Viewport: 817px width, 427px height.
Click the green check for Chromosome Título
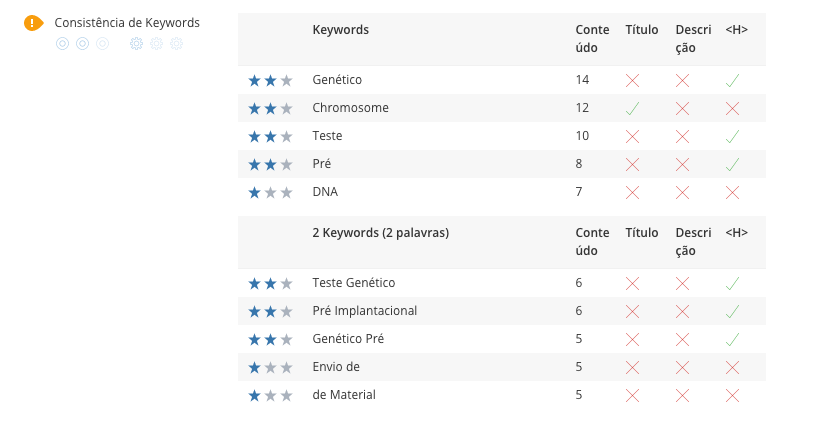click(632, 108)
